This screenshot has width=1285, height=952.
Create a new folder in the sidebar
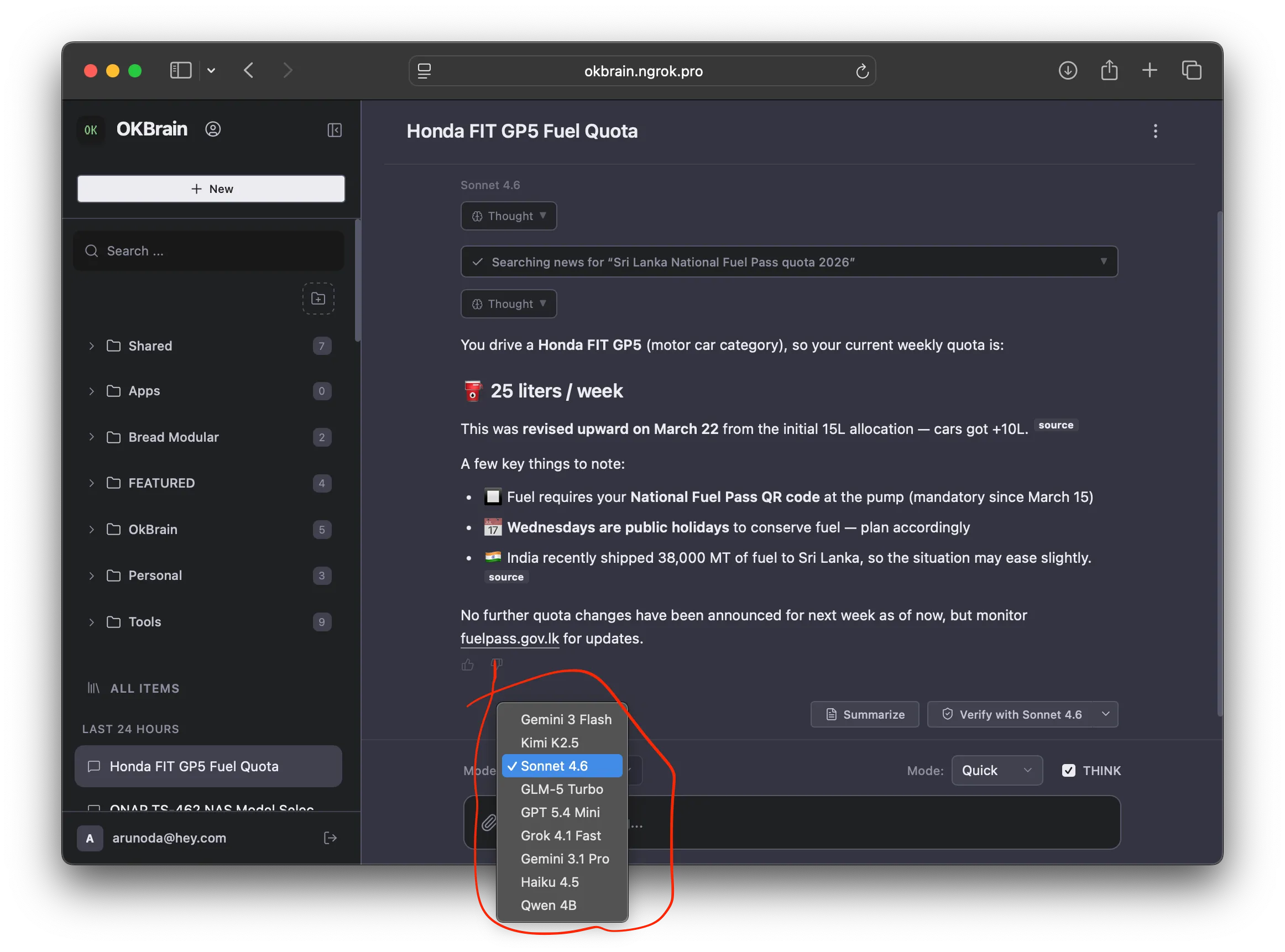318,299
